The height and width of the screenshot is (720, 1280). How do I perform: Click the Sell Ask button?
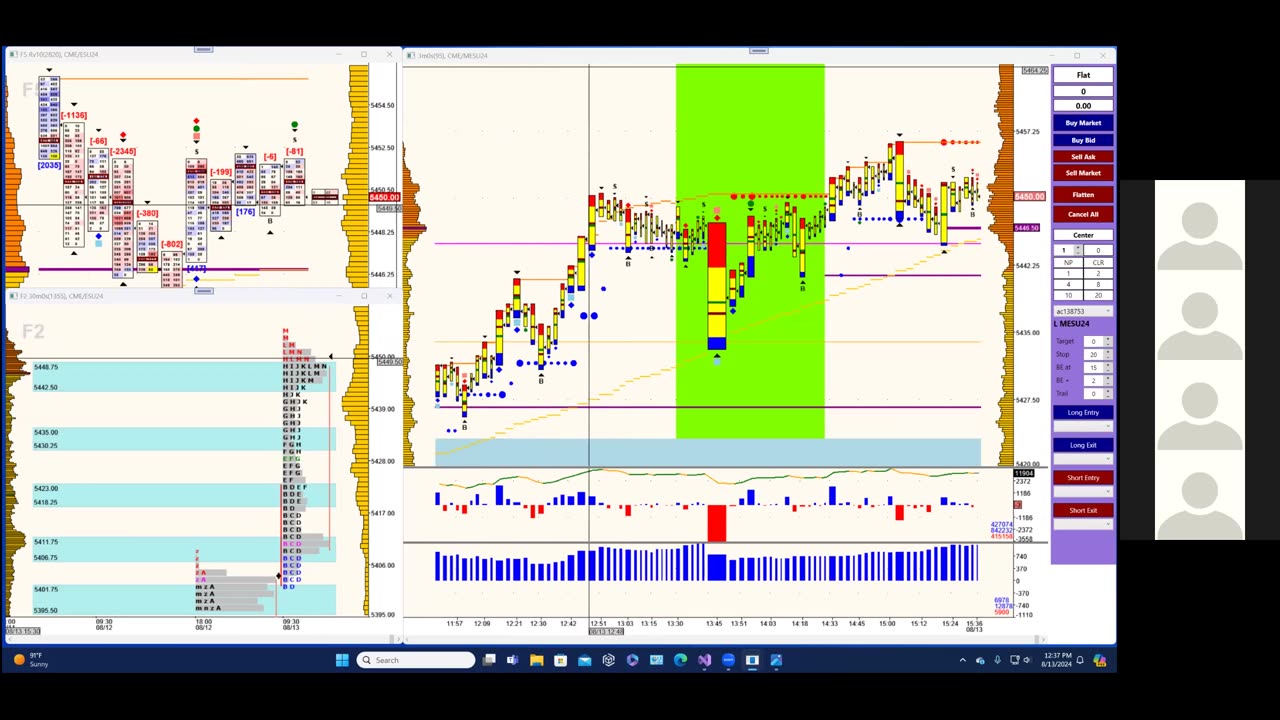[x=1083, y=157]
